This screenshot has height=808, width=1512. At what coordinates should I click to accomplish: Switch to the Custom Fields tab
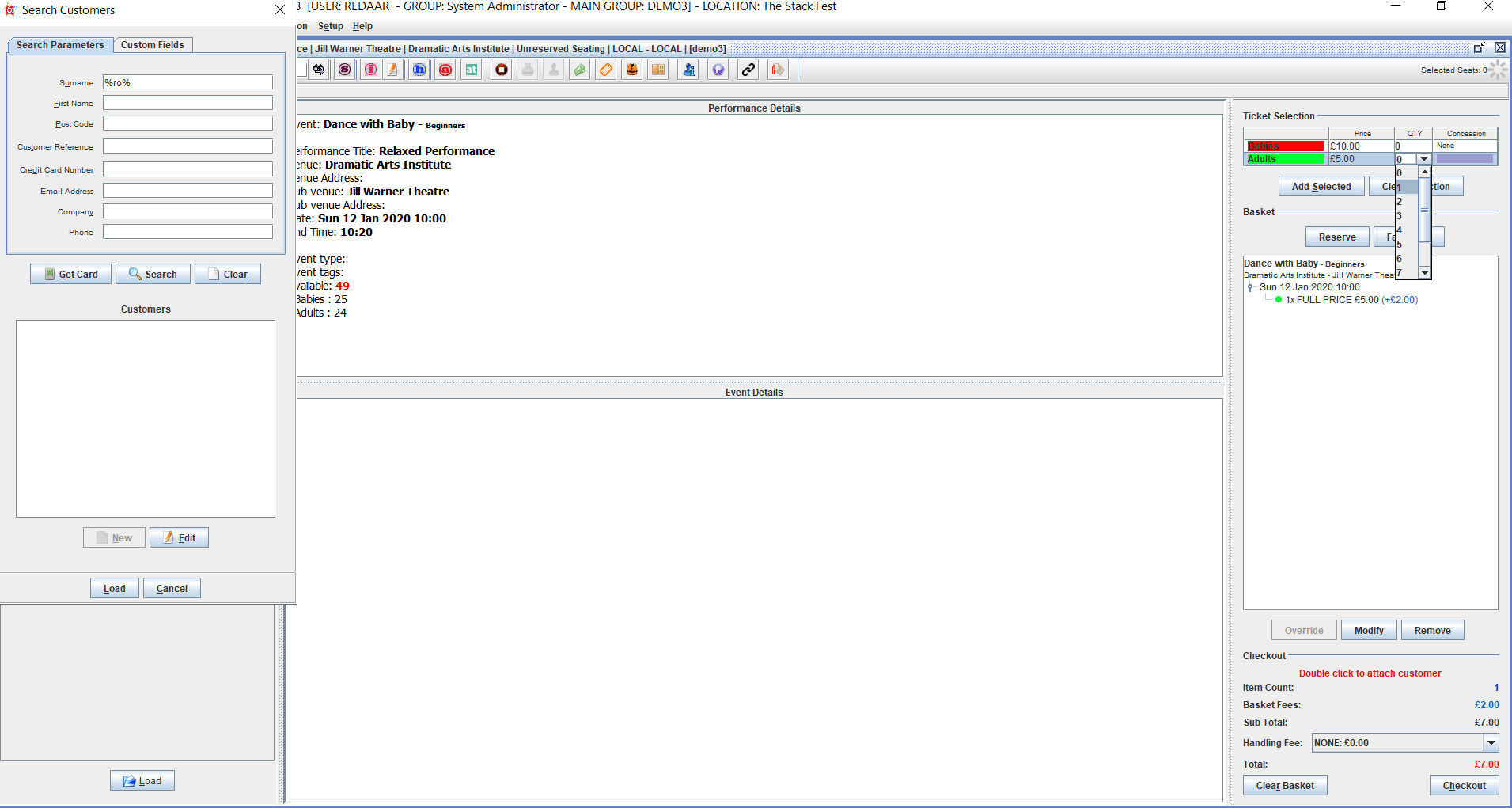153,45
